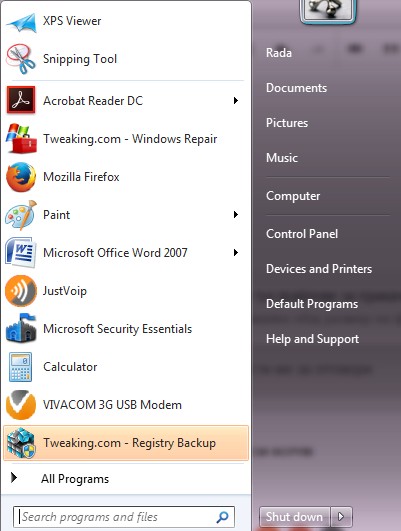
Task: Open Control Panel from right pane
Action: [302, 234]
